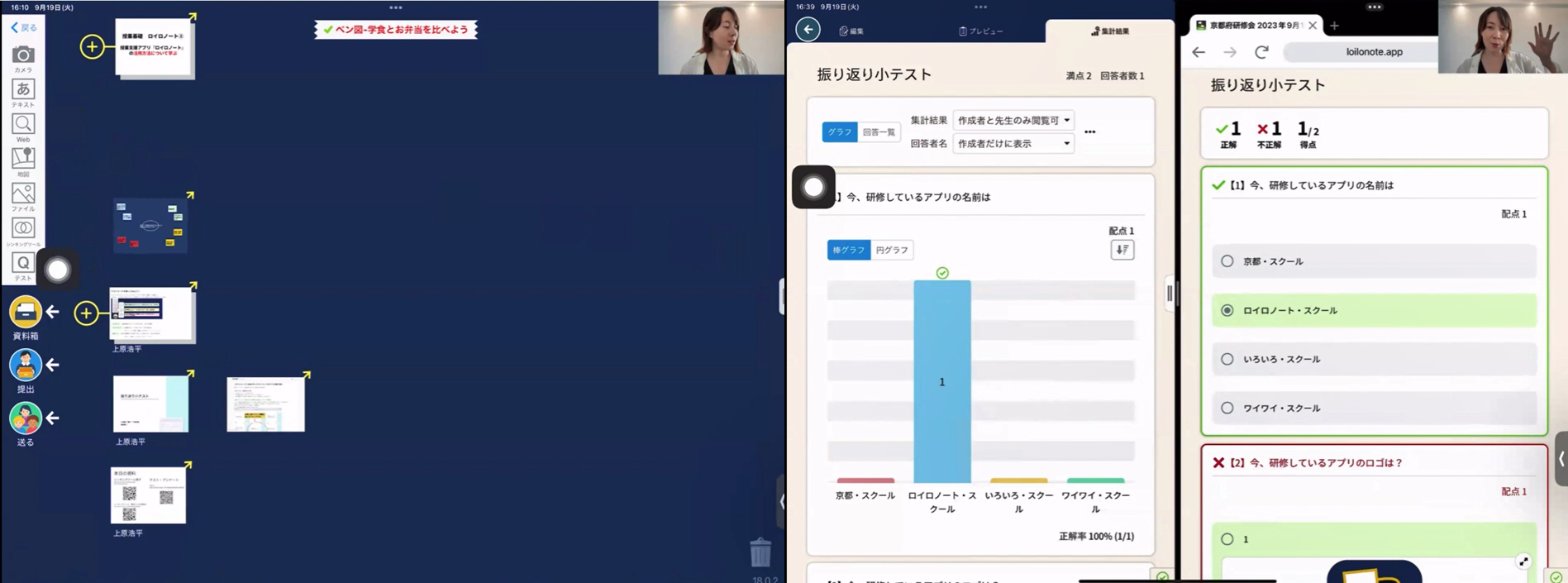The image size is (1568, 583).
Task: Click the browser forward arrow
Action: point(1230,52)
